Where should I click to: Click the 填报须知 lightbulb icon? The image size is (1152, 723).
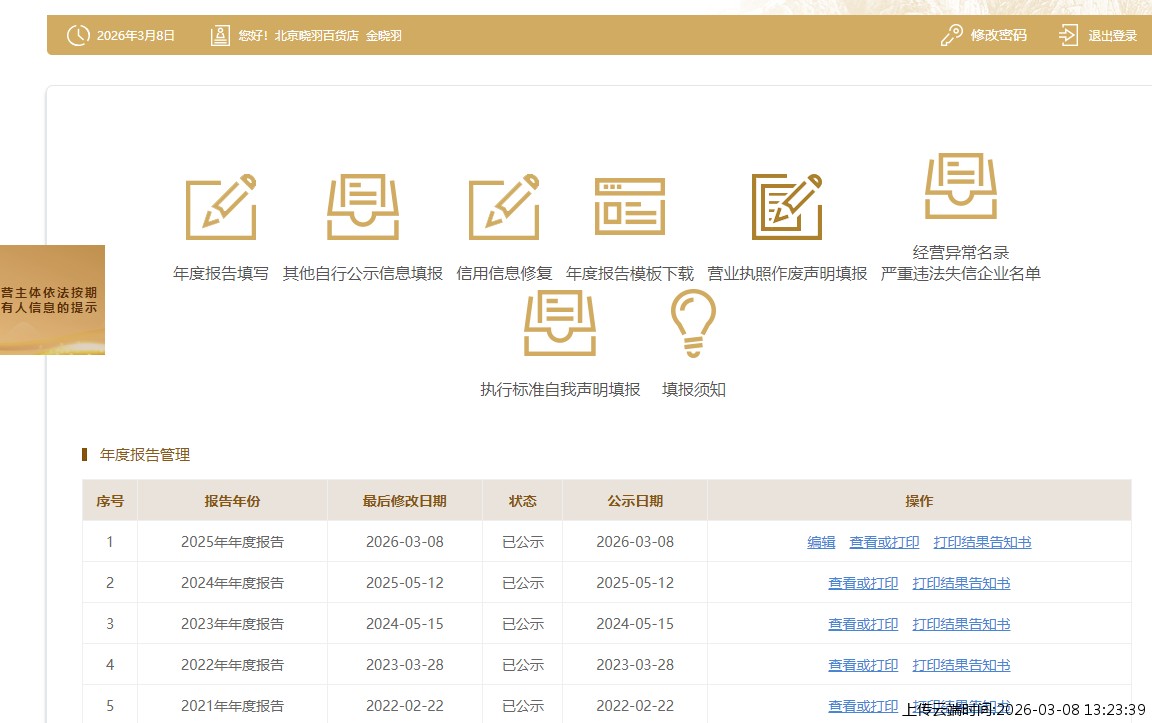pos(693,323)
